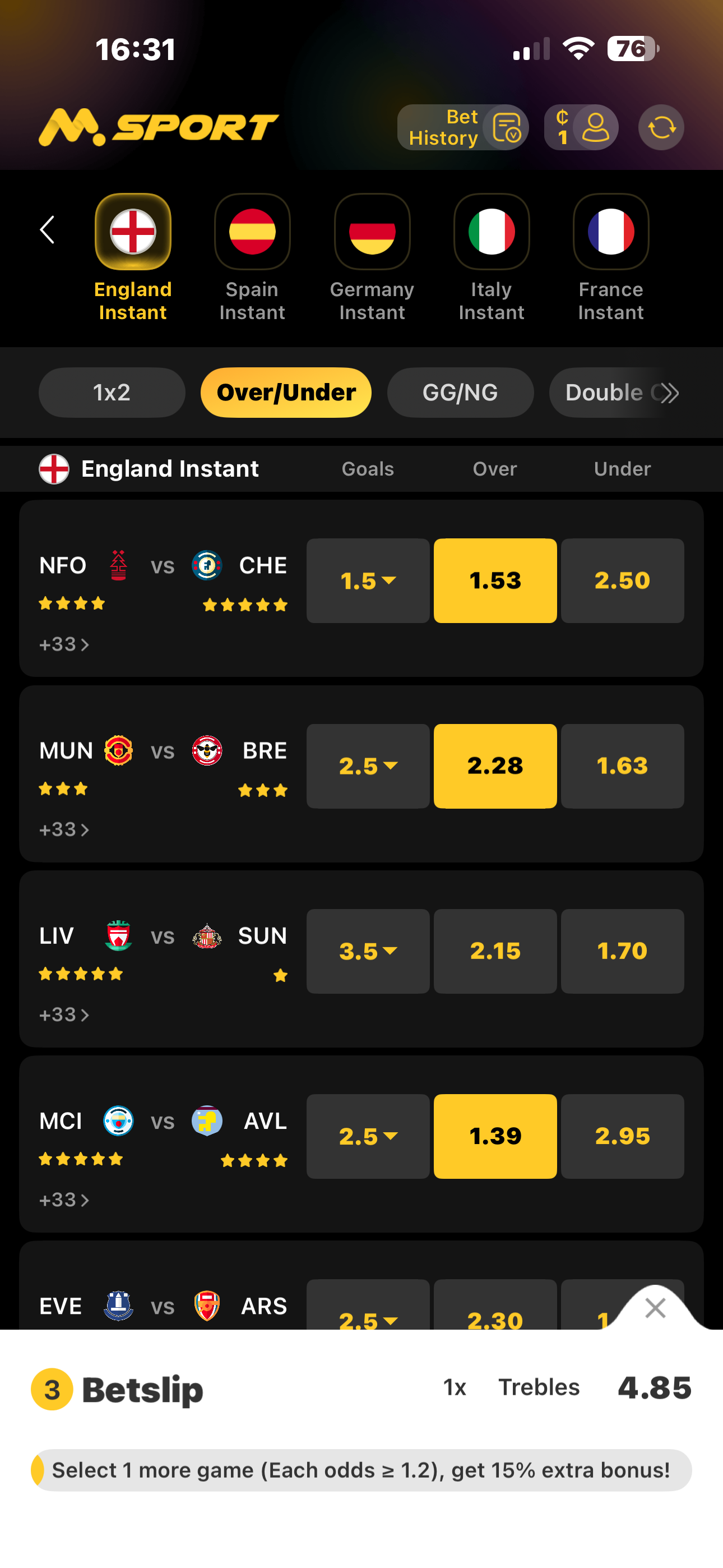Tap the refresh odds icon

tap(661, 128)
